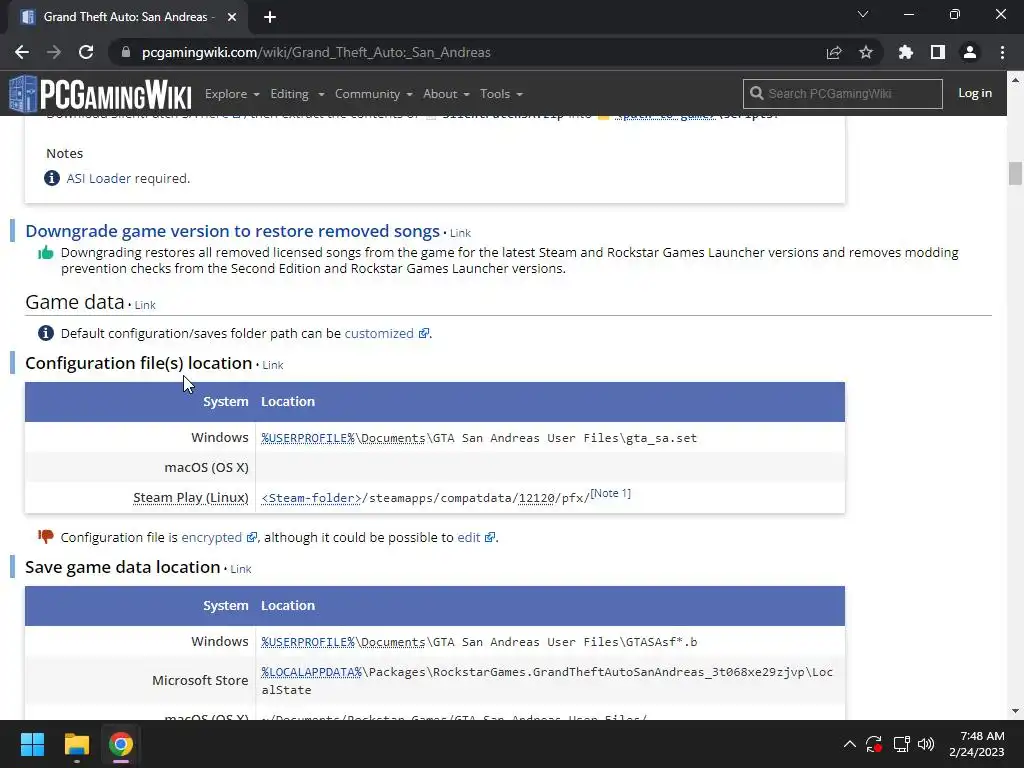Click the Link anchor beside Game data
Image resolution: width=1024 pixels, height=768 pixels.
145,305
